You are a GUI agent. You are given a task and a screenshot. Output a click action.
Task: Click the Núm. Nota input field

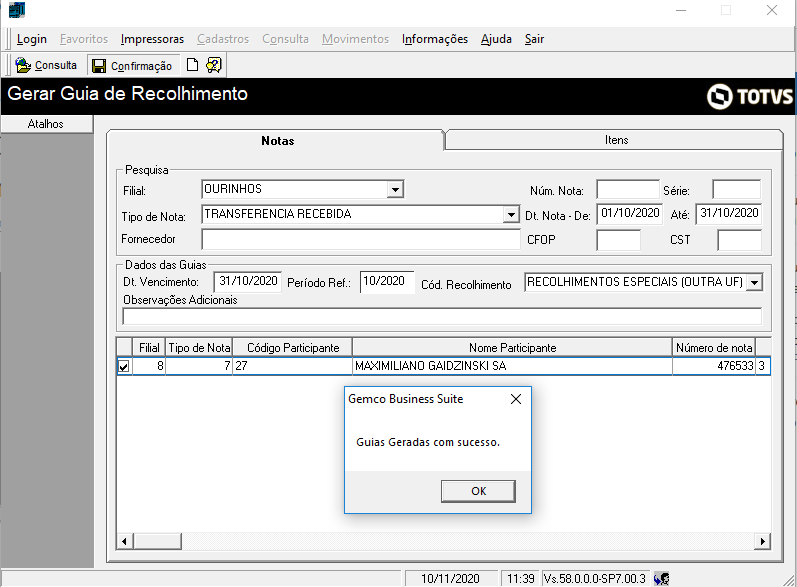628,190
